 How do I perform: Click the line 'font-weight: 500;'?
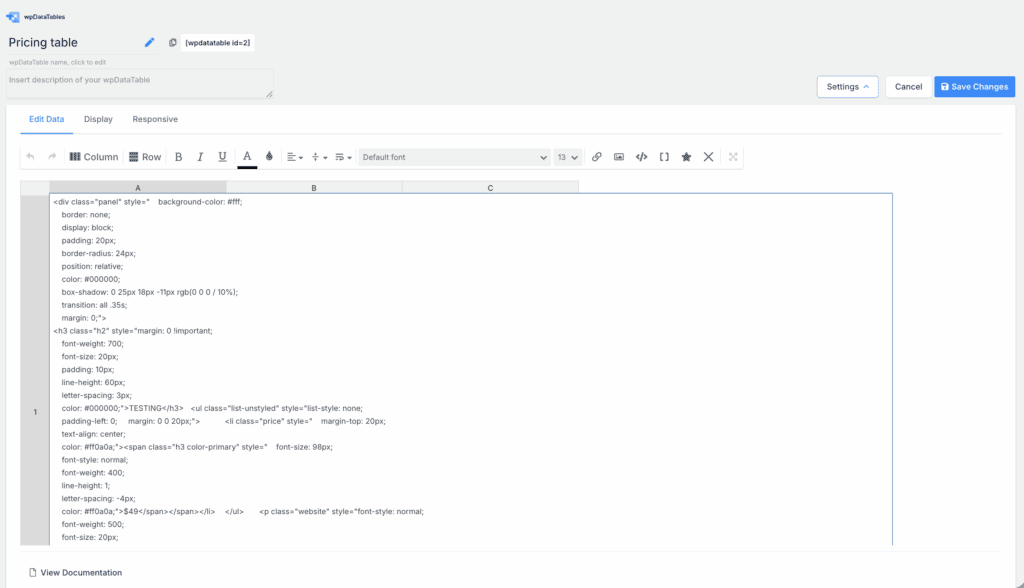[93, 525]
